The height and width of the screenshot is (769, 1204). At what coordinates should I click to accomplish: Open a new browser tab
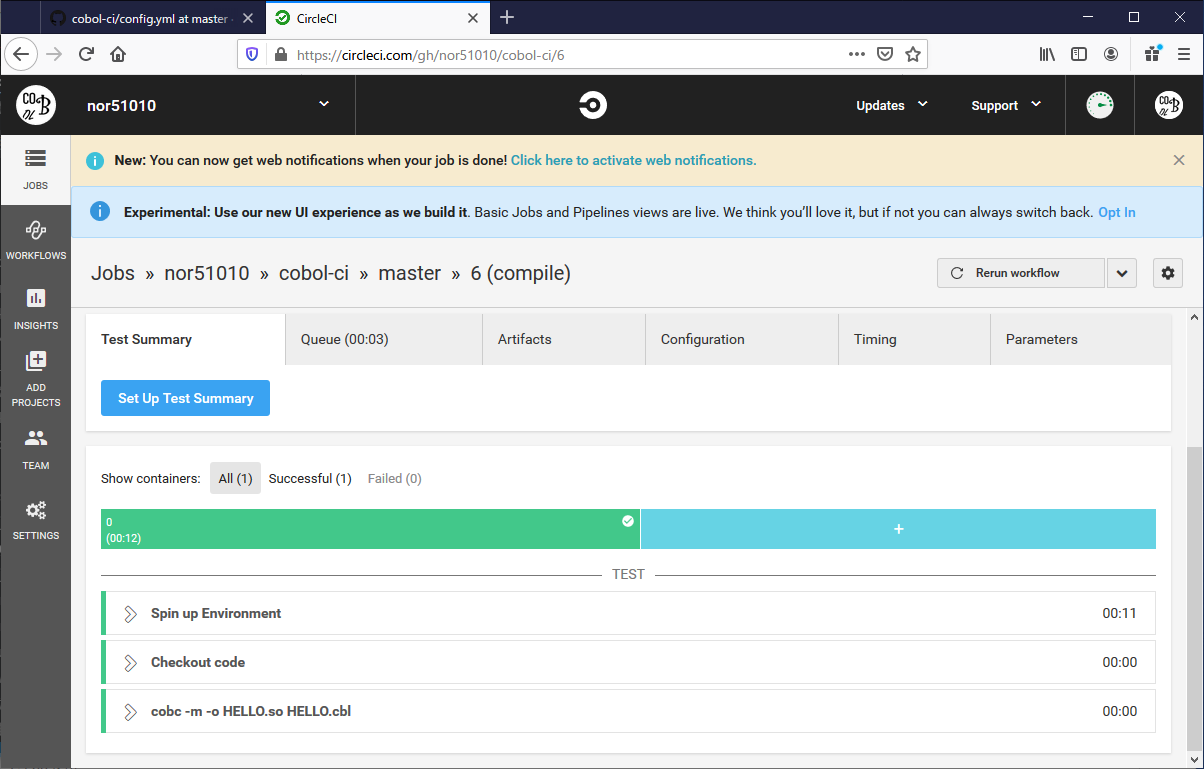(507, 17)
